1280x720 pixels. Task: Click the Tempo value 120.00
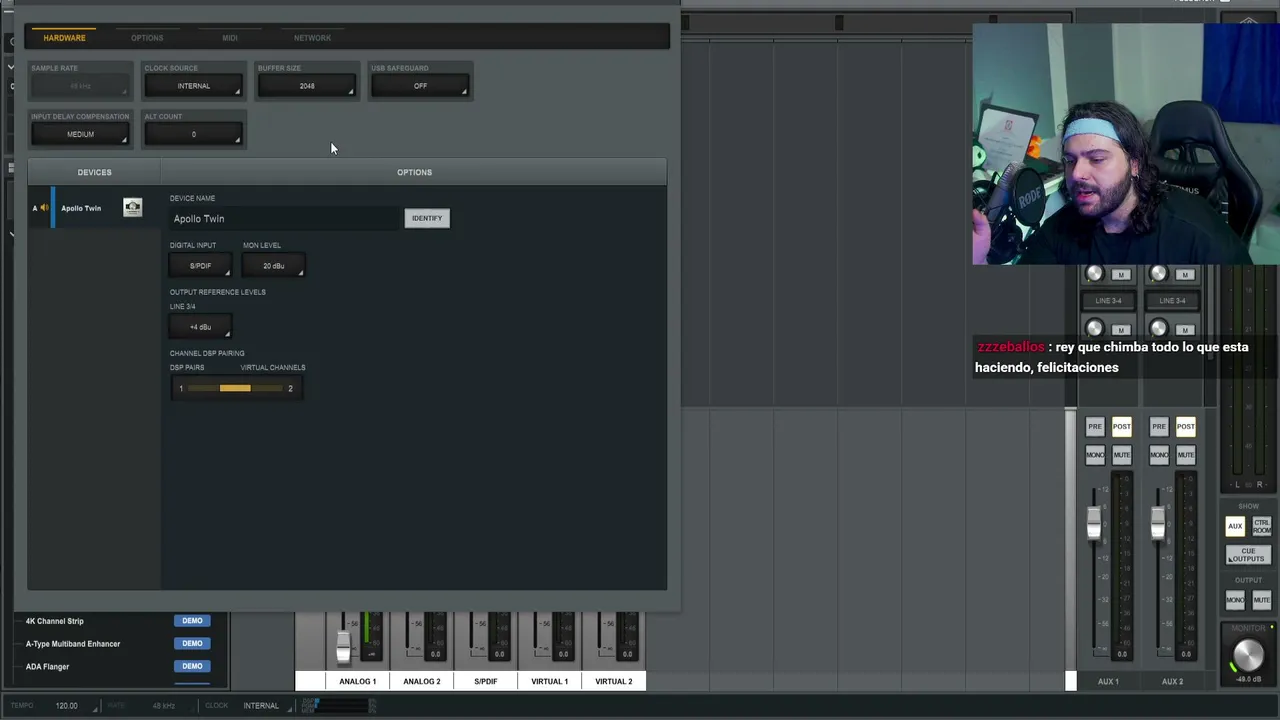[66, 706]
